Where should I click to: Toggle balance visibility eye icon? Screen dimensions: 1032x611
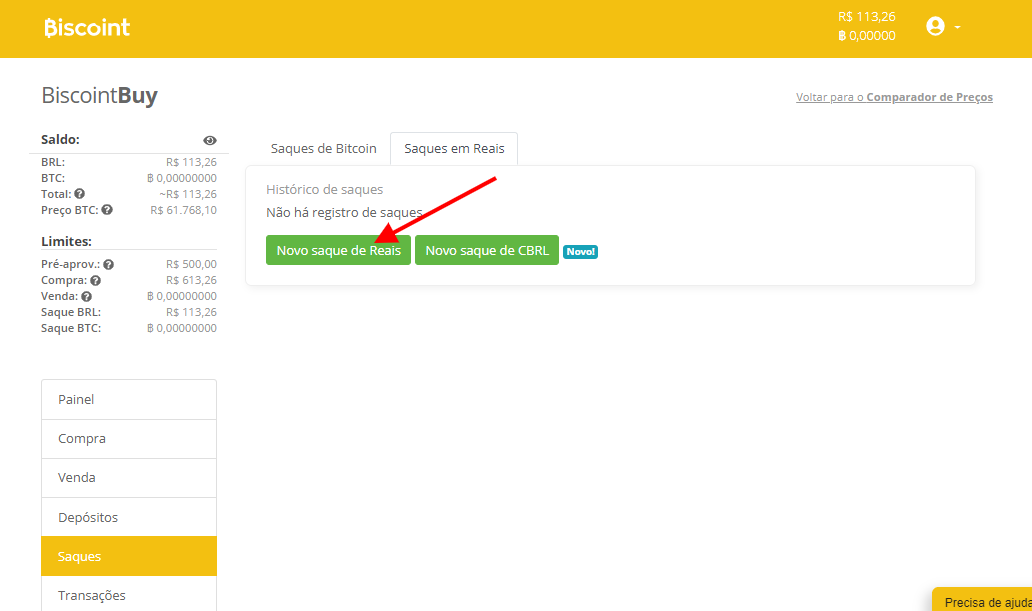[x=210, y=140]
